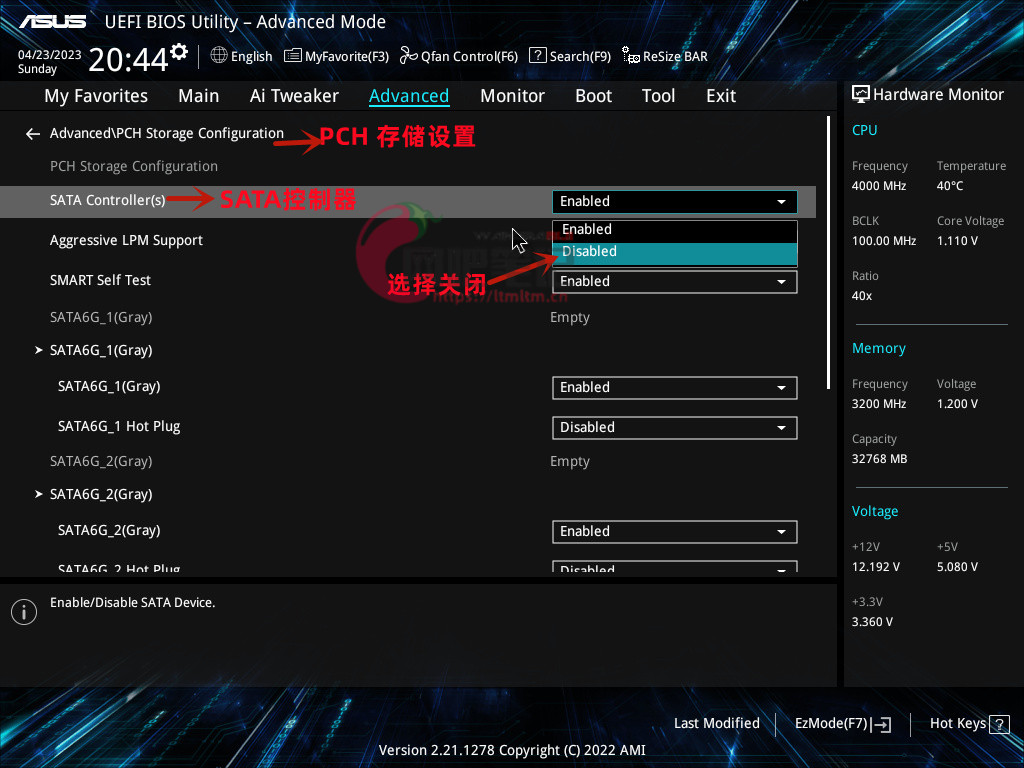The image size is (1024, 768).
Task: Click the ReSize BAR icon
Action: (631, 56)
